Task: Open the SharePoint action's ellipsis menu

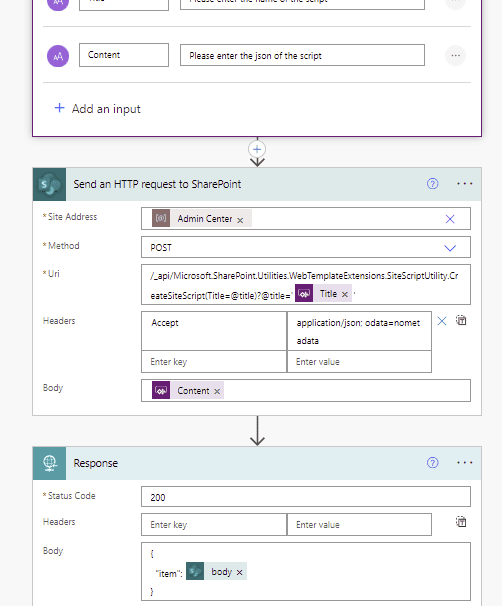Action: click(465, 184)
